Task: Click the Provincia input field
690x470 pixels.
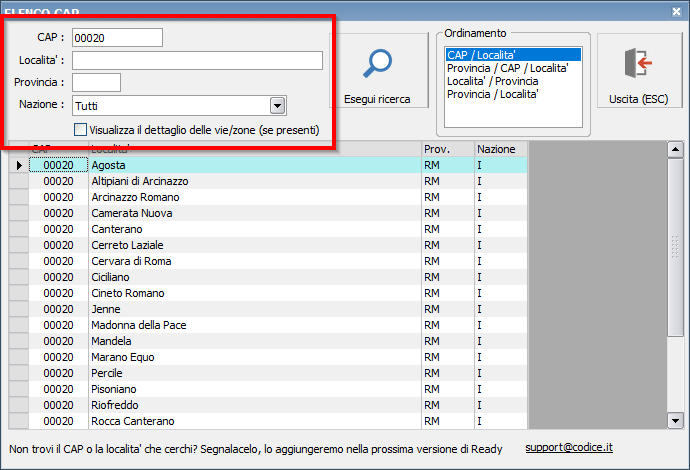Action: pyautogui.click(x=96, y=82)
